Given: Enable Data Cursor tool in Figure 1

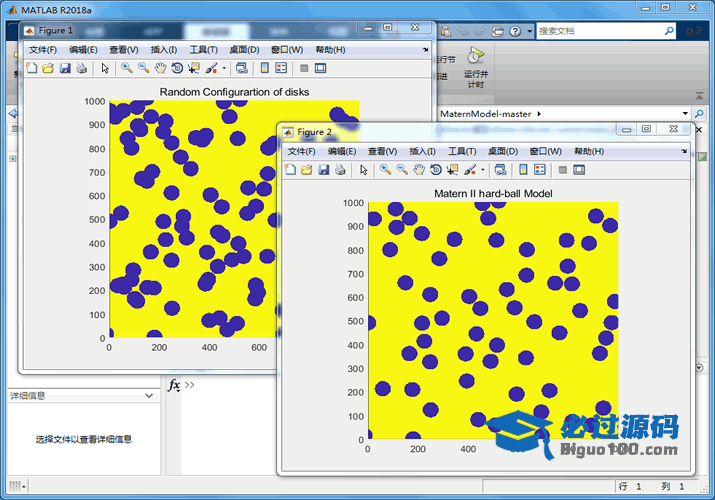Looking at the screenshot, I should 194,68.
